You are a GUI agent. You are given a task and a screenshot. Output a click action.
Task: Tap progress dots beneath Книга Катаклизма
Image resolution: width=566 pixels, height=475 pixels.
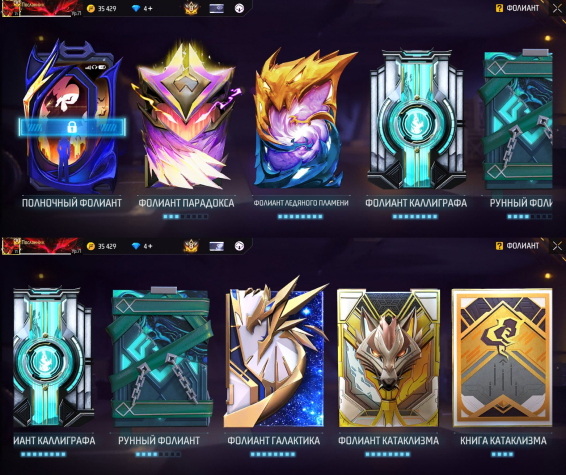502,454
